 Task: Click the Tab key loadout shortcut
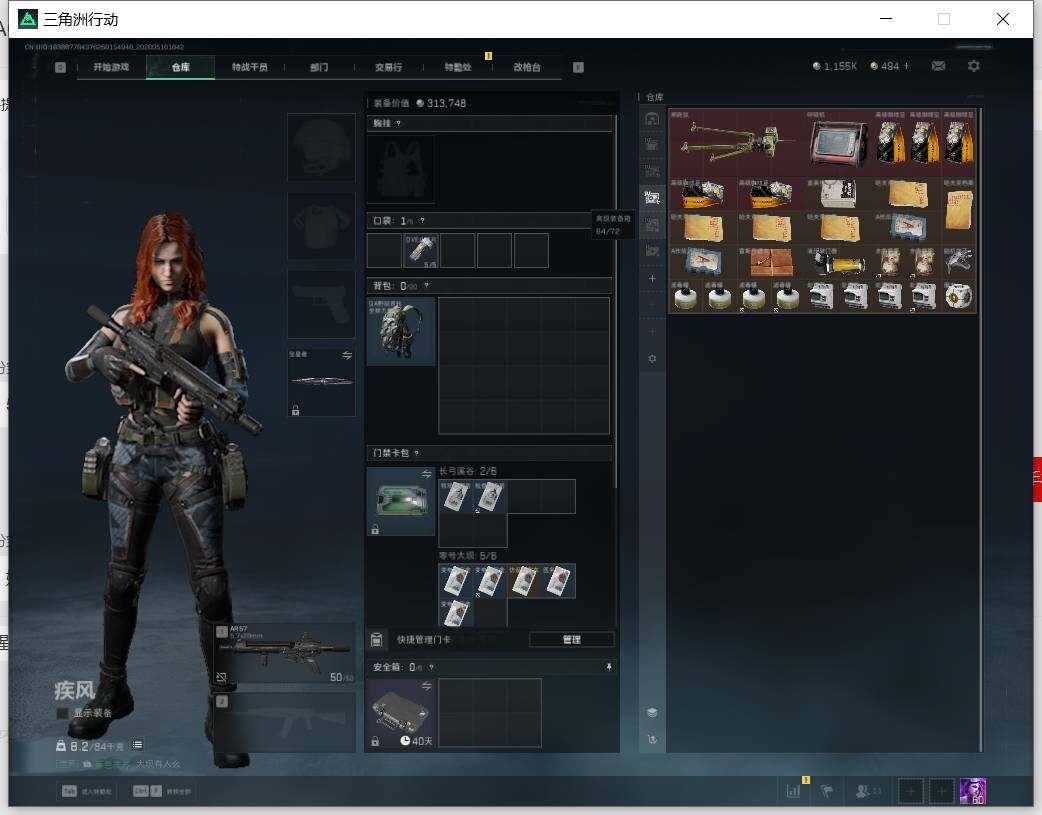click(87, 791)
